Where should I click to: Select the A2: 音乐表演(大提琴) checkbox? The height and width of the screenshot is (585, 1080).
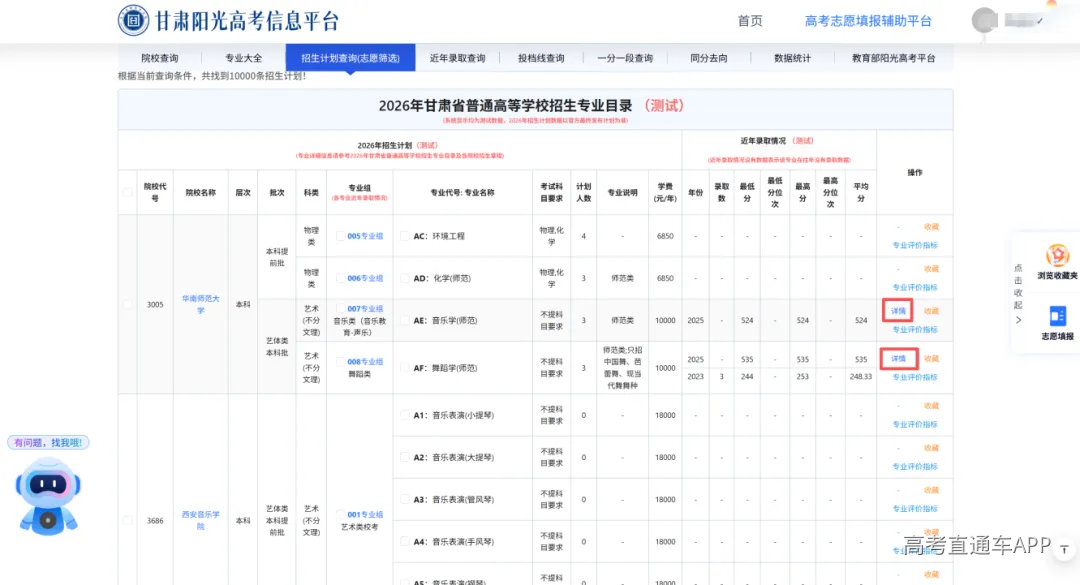pyautogui.click(x=404, y=457)
